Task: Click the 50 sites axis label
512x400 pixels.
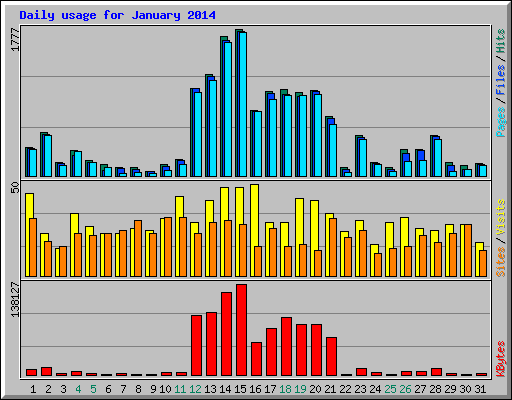Action: (15, 187)
